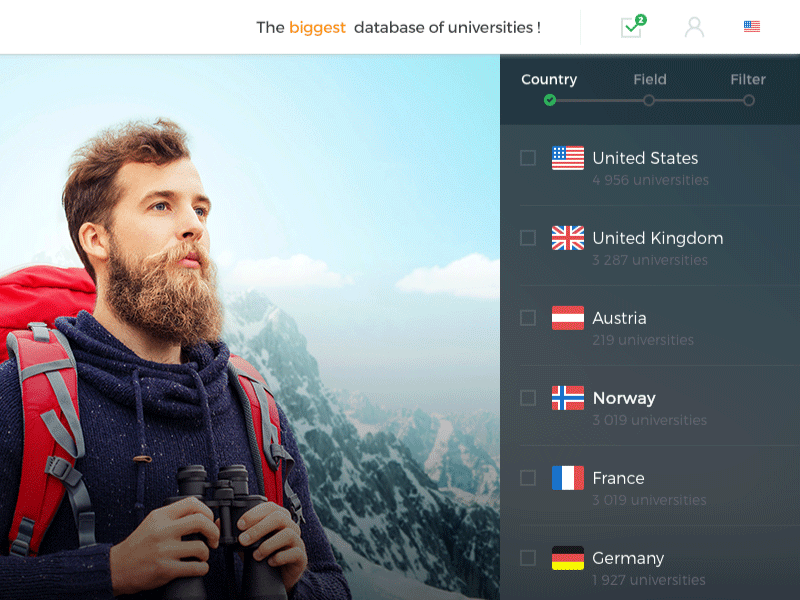Viewport: 800px width, 600px height.
Task: Click the Austria flag icon
Action: click(x=568, y=317)
